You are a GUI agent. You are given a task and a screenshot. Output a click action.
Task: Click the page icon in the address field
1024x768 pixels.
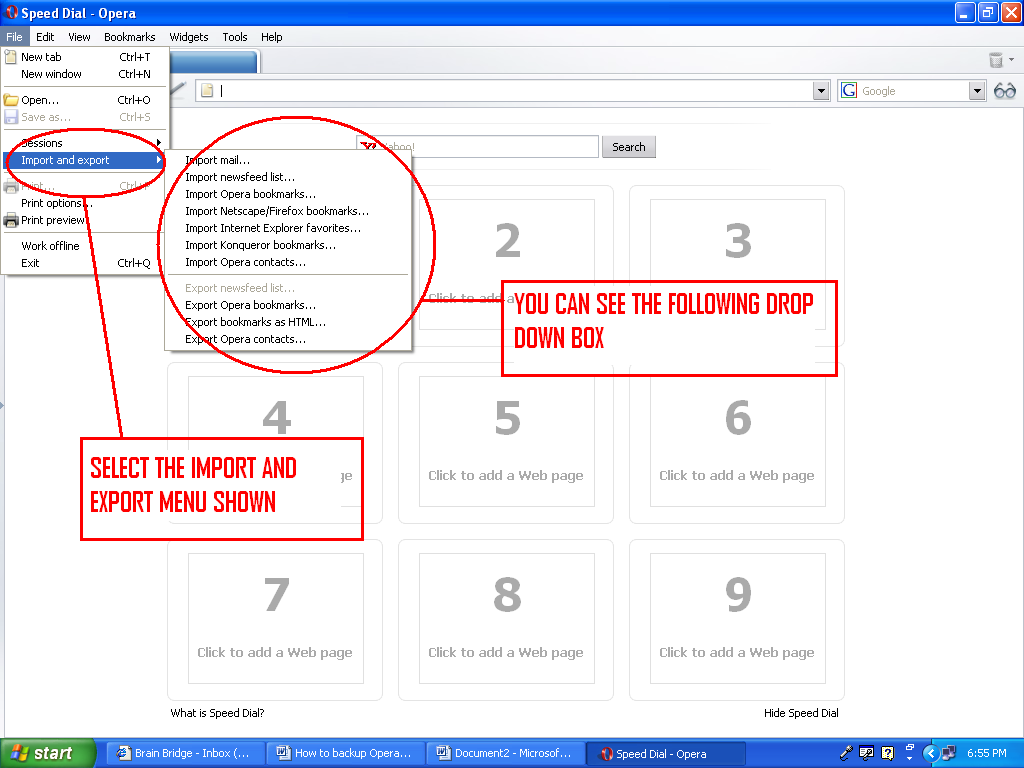click(x=207, y=91)
